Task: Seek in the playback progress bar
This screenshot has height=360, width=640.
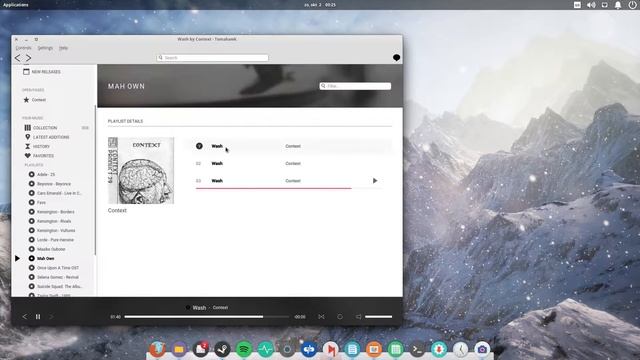Action: 207,317
